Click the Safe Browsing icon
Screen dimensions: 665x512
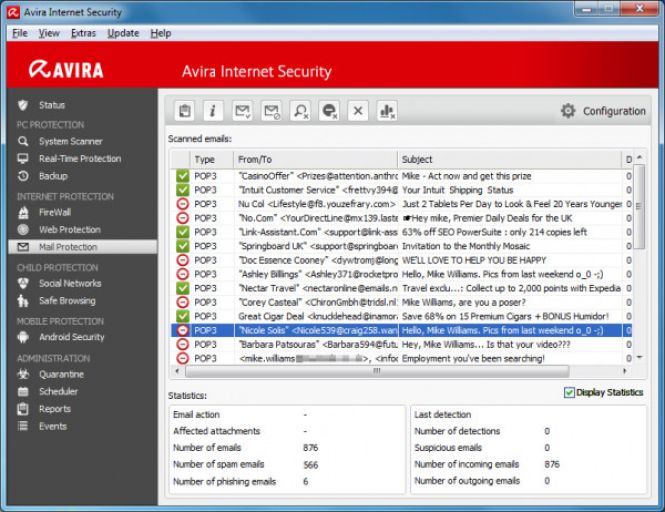[x=23, y=301]
